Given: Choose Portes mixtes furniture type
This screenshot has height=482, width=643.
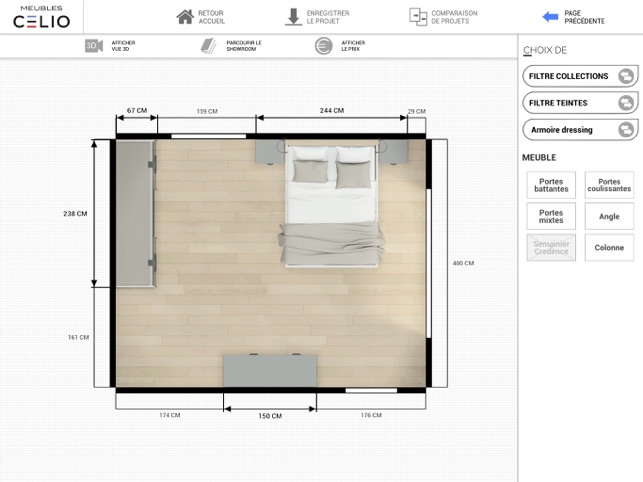Looking at the screenshot, I should pos(551,216).
